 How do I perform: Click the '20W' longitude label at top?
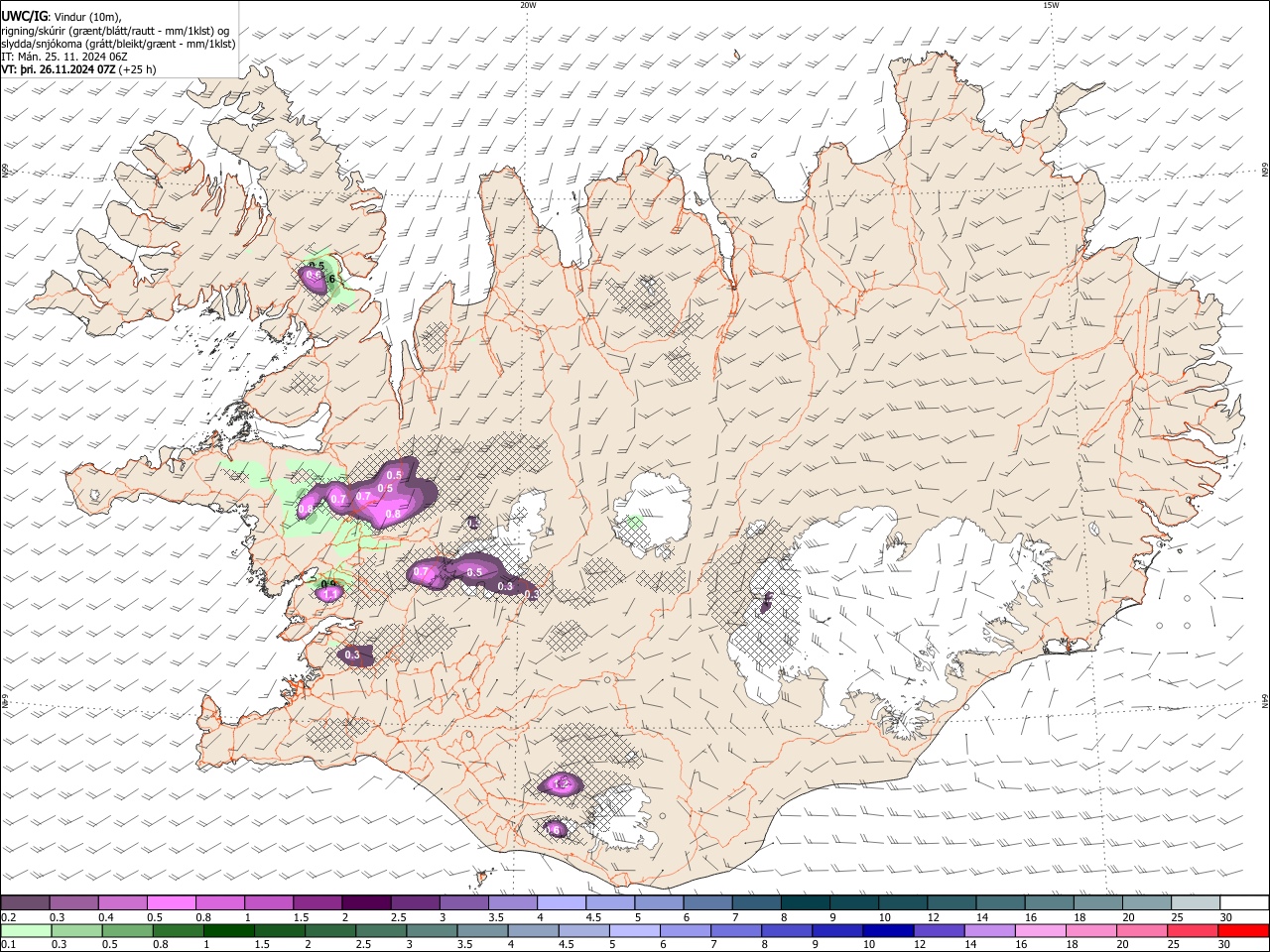pyautogui.click(x=528, y=5)
